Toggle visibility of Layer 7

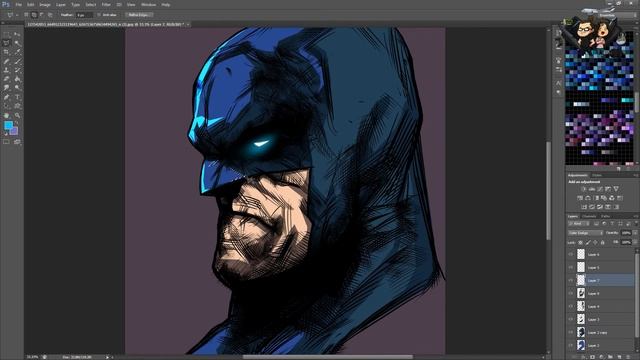click(x=571, y=280)
